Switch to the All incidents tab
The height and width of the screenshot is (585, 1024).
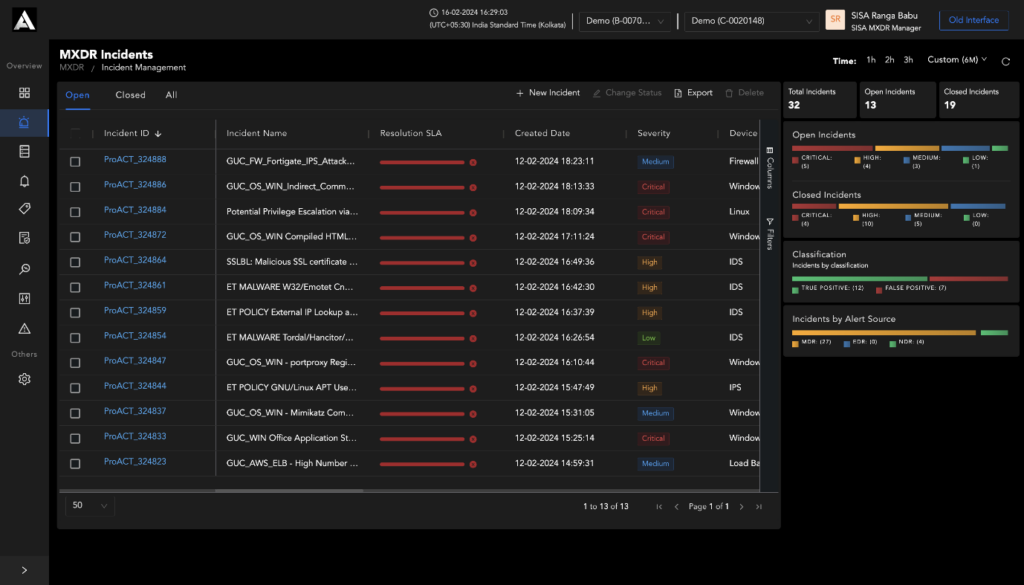pyautogui.click(x=172, y=95)
